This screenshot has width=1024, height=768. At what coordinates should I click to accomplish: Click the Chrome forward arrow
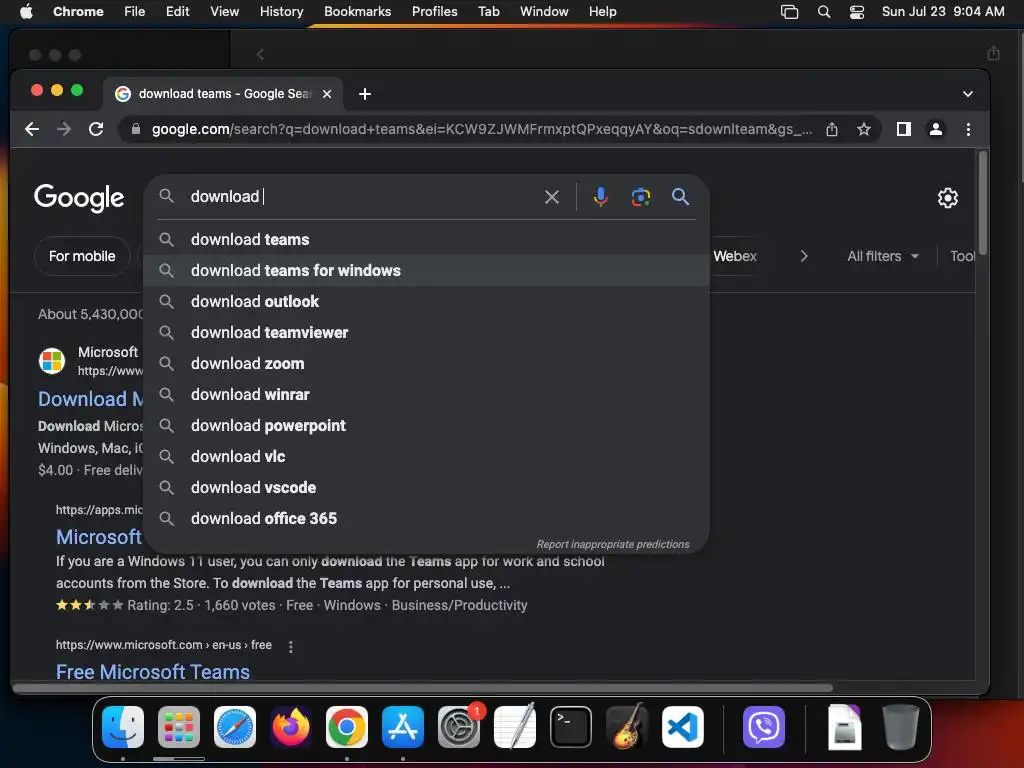pyautogui.click(x=64, y=129)
